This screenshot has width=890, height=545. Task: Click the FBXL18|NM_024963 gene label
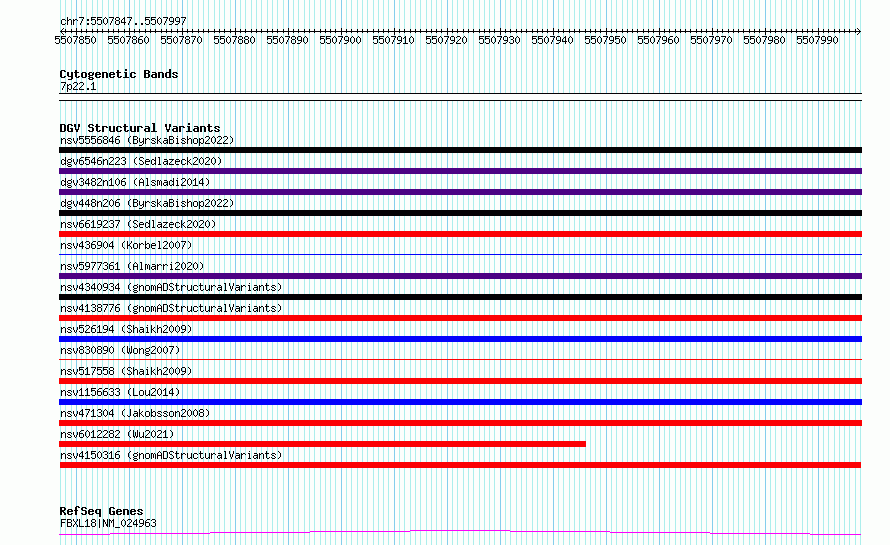[x=108, y=523]
